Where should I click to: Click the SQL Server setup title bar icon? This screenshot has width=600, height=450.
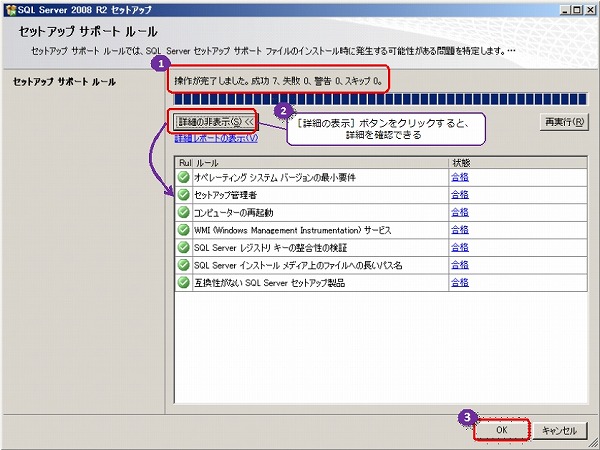pyautogui.click(x=11, y=10)
